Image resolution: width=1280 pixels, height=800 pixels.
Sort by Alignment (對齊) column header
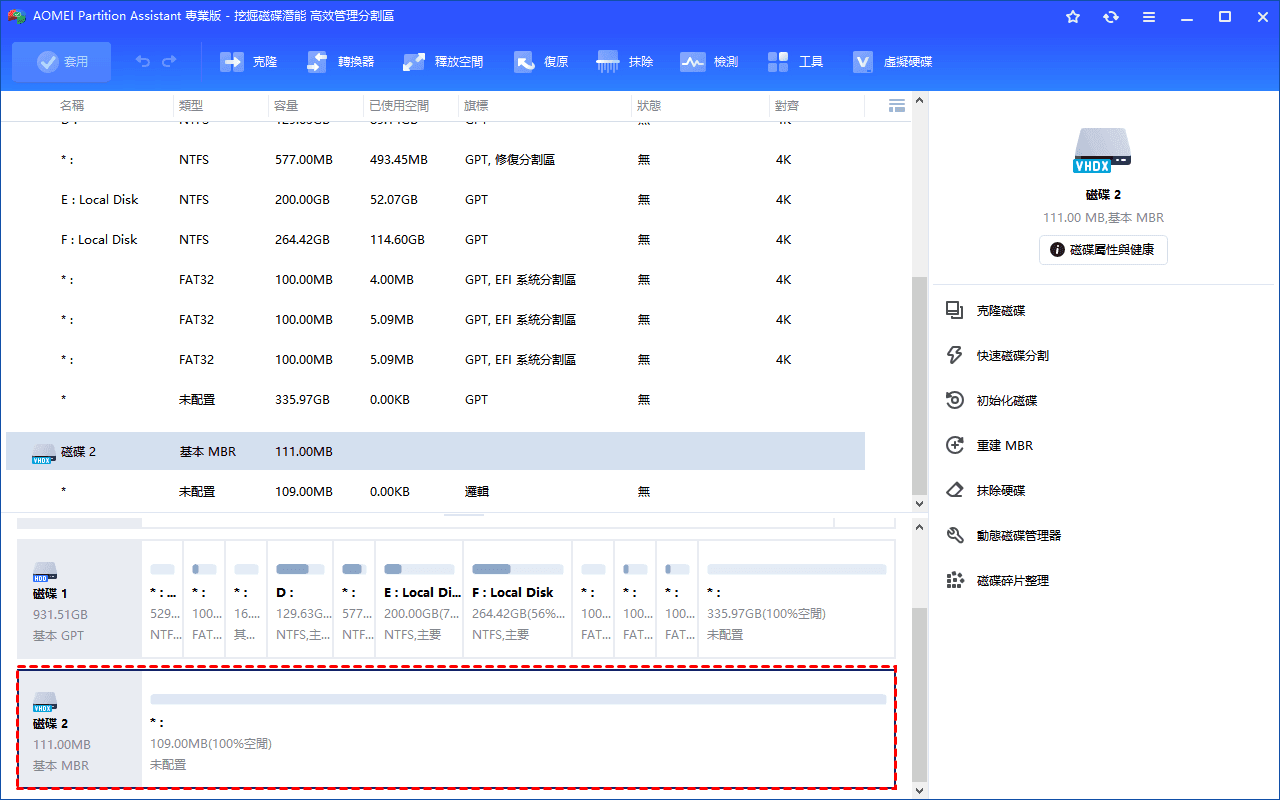787,105
